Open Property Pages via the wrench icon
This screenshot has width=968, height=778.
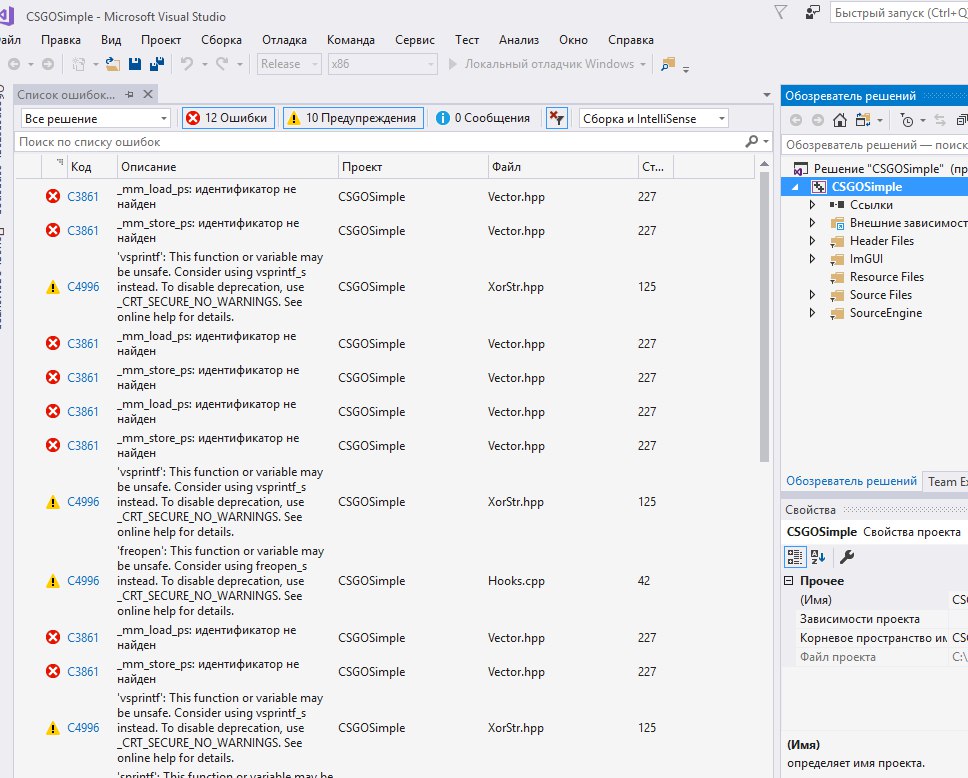(846, 557)
